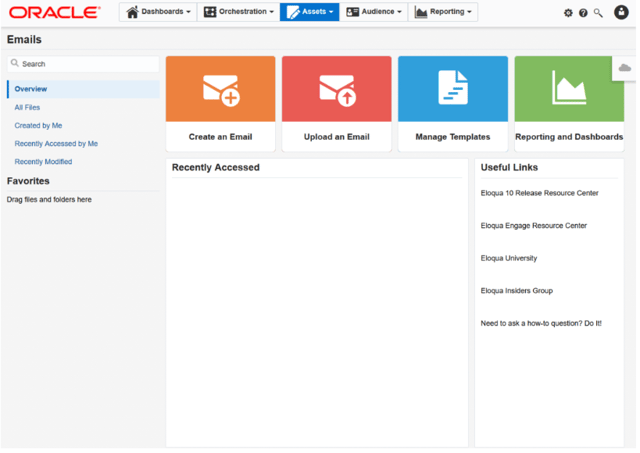Open Eloqua 10 Release Resource Center link

coord(539,193)
